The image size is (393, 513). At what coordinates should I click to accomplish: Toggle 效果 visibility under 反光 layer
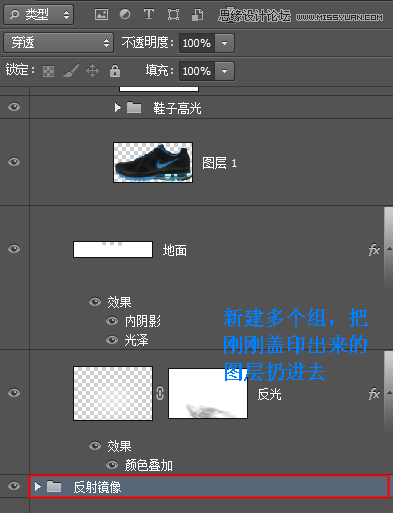coord(95,446)
